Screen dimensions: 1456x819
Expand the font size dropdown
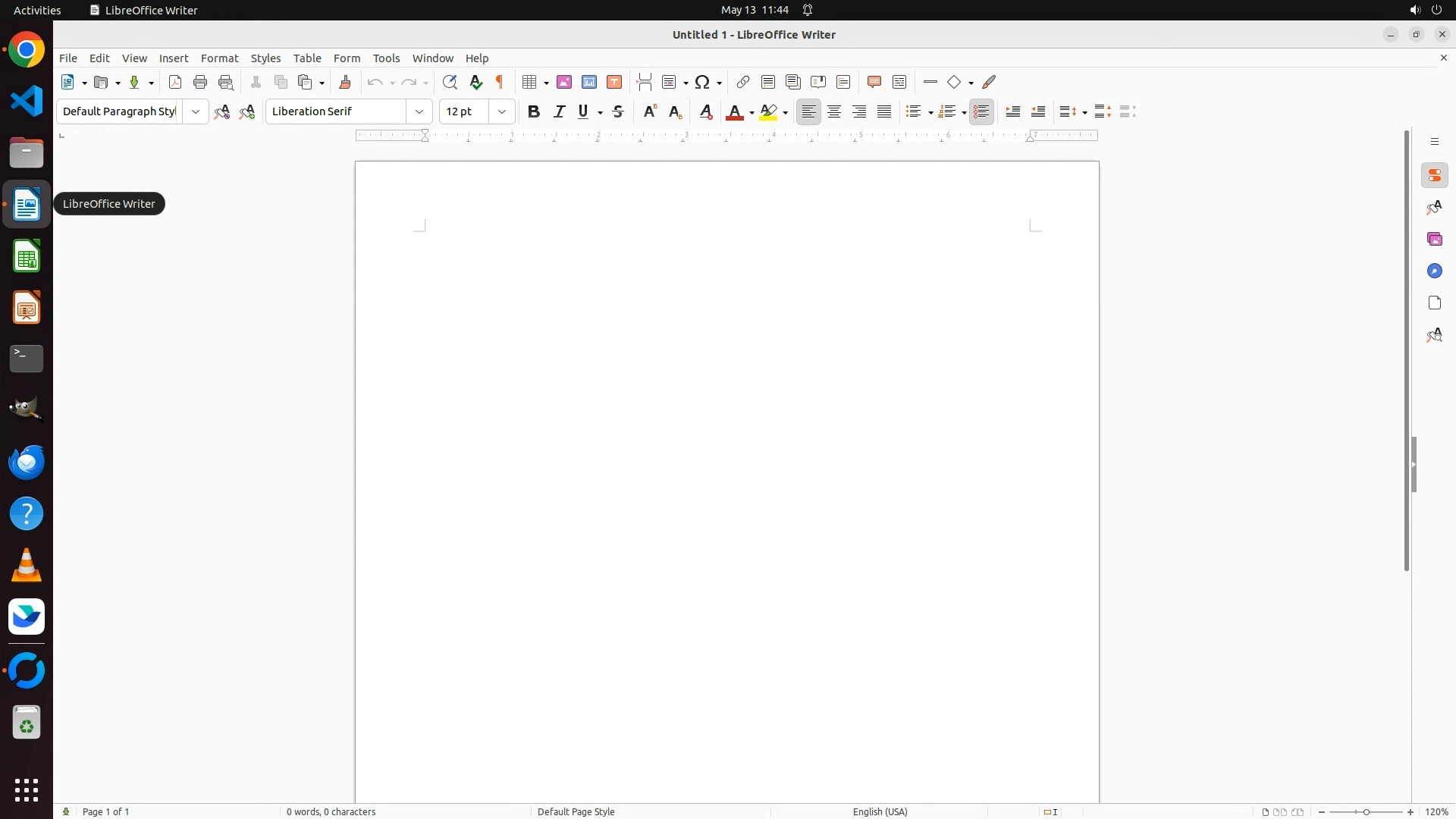[x=502, y=111]
